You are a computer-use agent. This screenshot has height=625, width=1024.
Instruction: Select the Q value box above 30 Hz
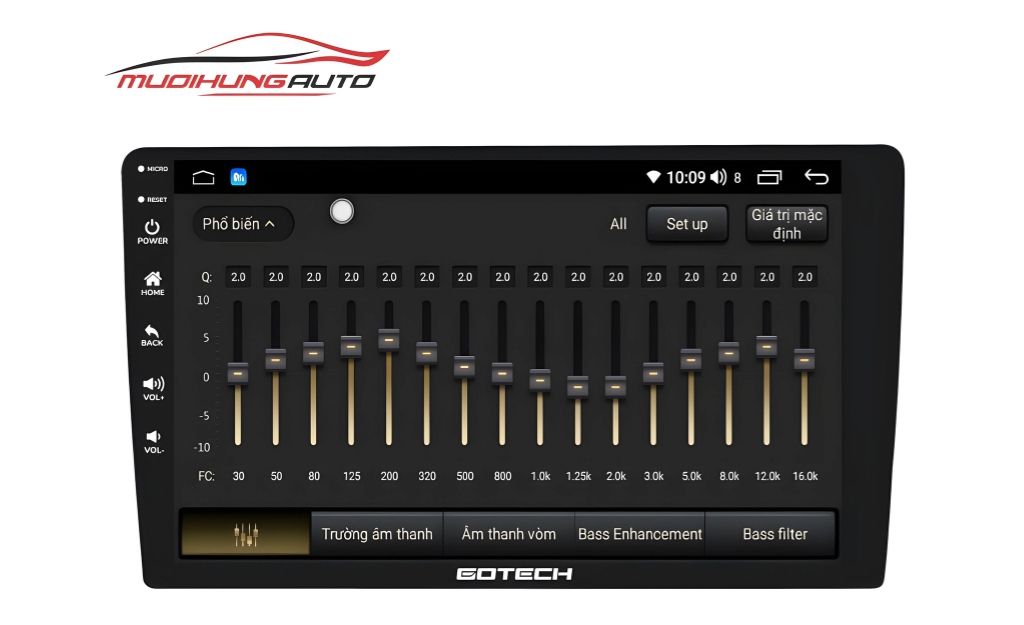tap(238, 277)
